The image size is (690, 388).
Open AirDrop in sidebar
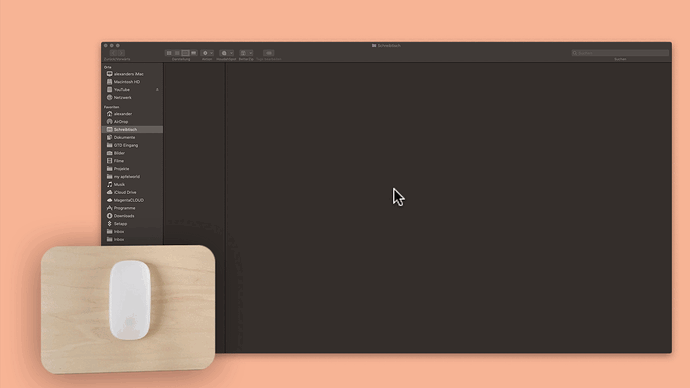pyautogui.click(x=132, y=122)
